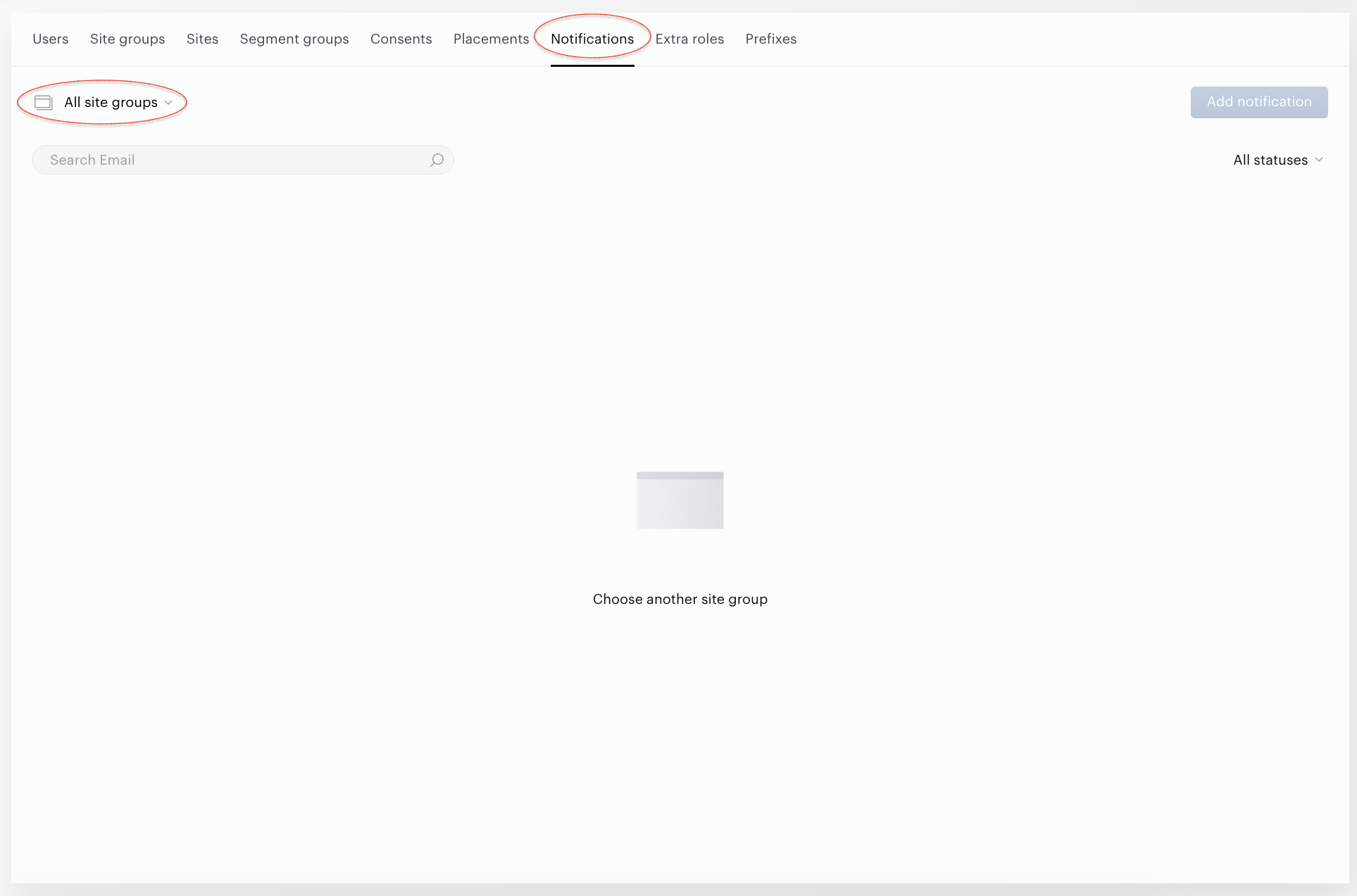Viewport: 1357px width, 896px height.
Task: Focus the Search Email field
Action: (243, 160)
